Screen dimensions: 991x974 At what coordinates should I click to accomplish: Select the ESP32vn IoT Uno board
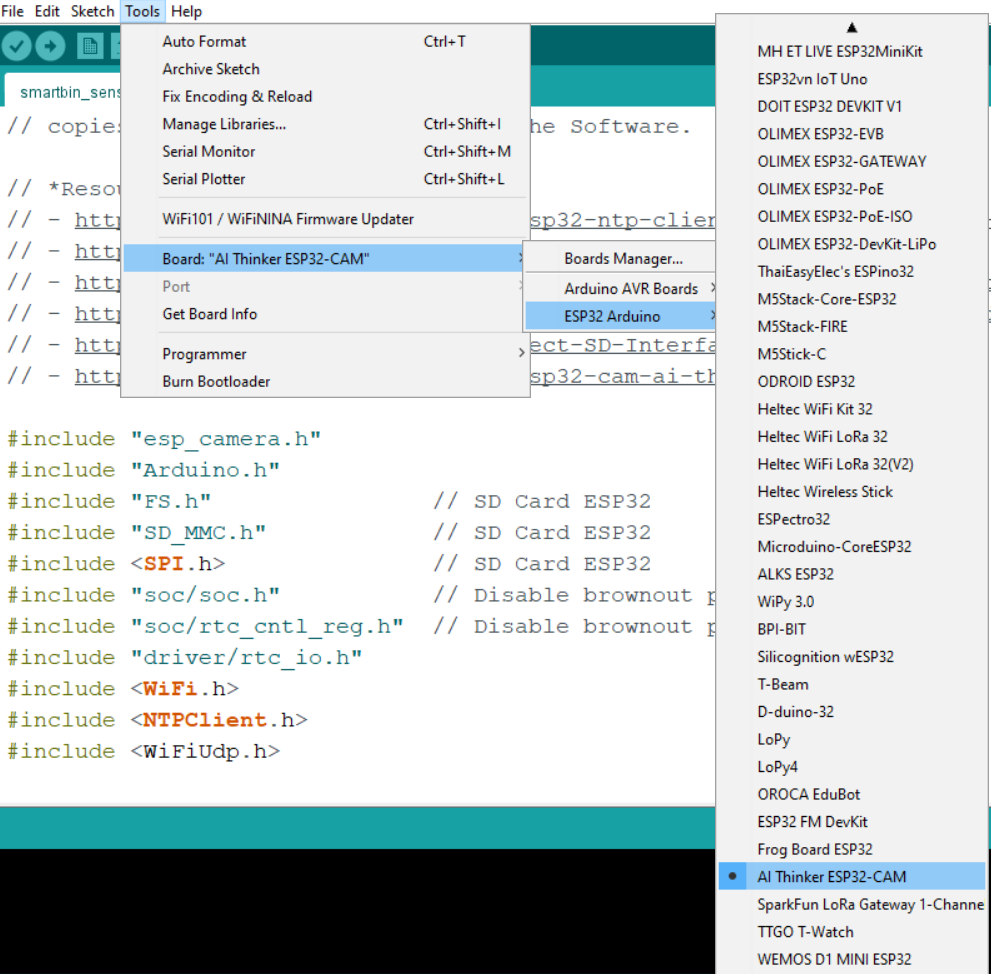[x=851, y=79]
